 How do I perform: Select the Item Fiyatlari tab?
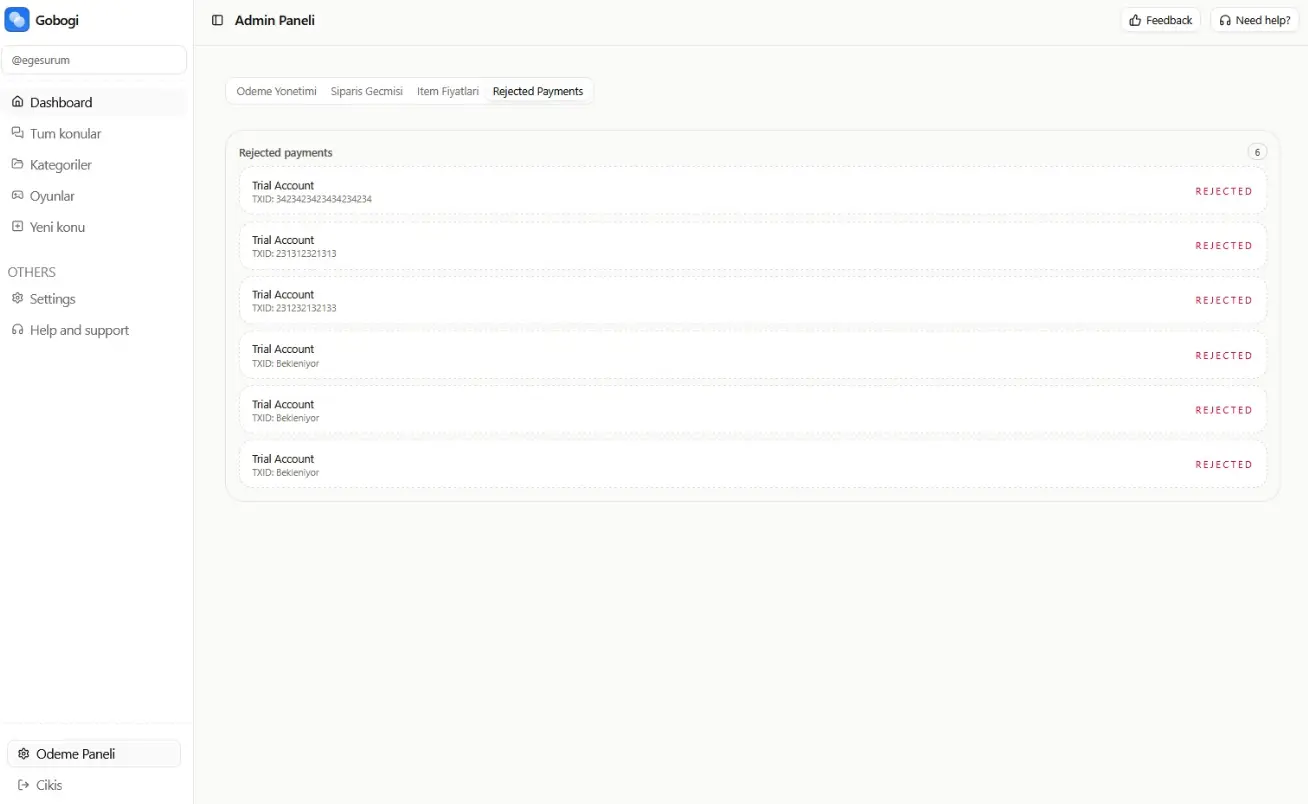click(448, 91)
